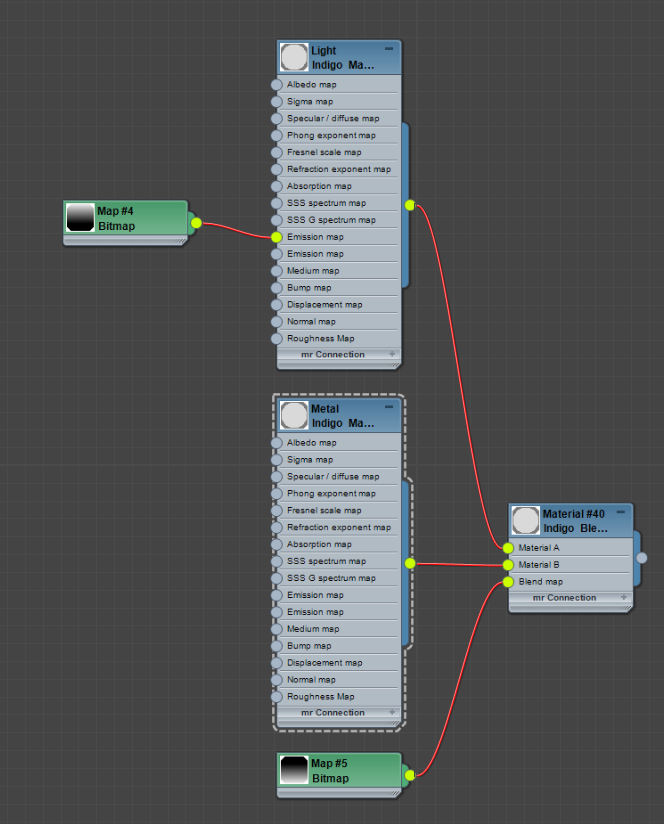Viewport: 664px width, 824px height.
Task: Expand mr Connection on Material #40 node
Action: pos(624,597)
